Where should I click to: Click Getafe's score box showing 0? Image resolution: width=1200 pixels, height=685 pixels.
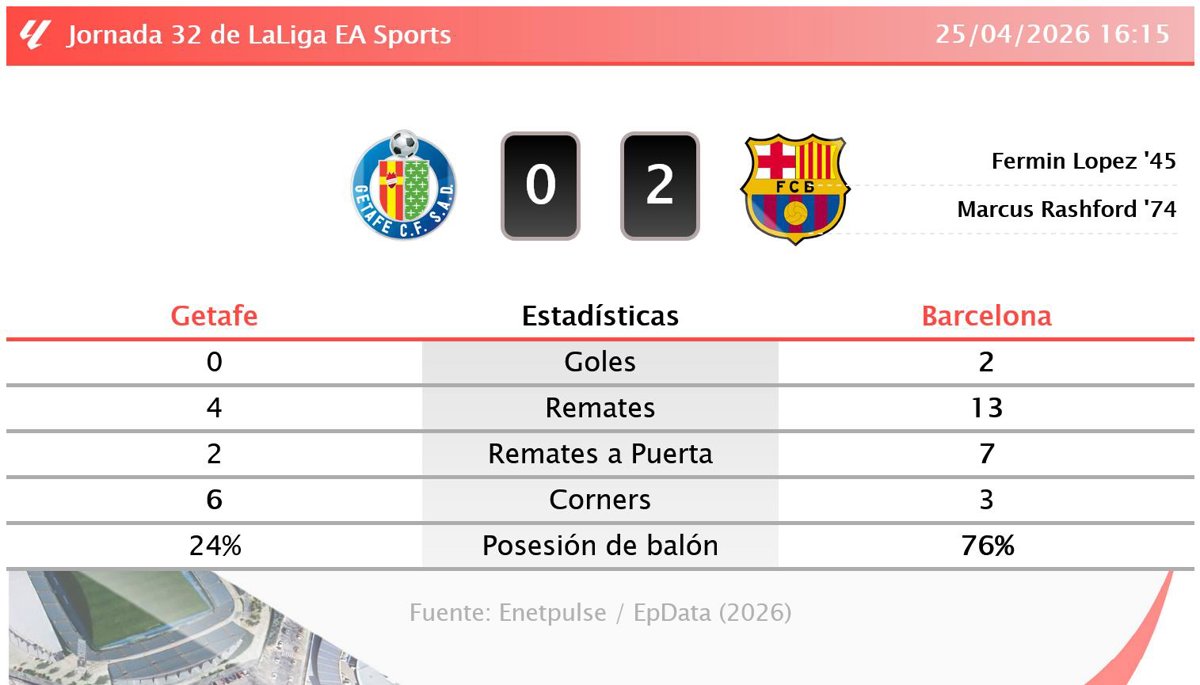540,186
